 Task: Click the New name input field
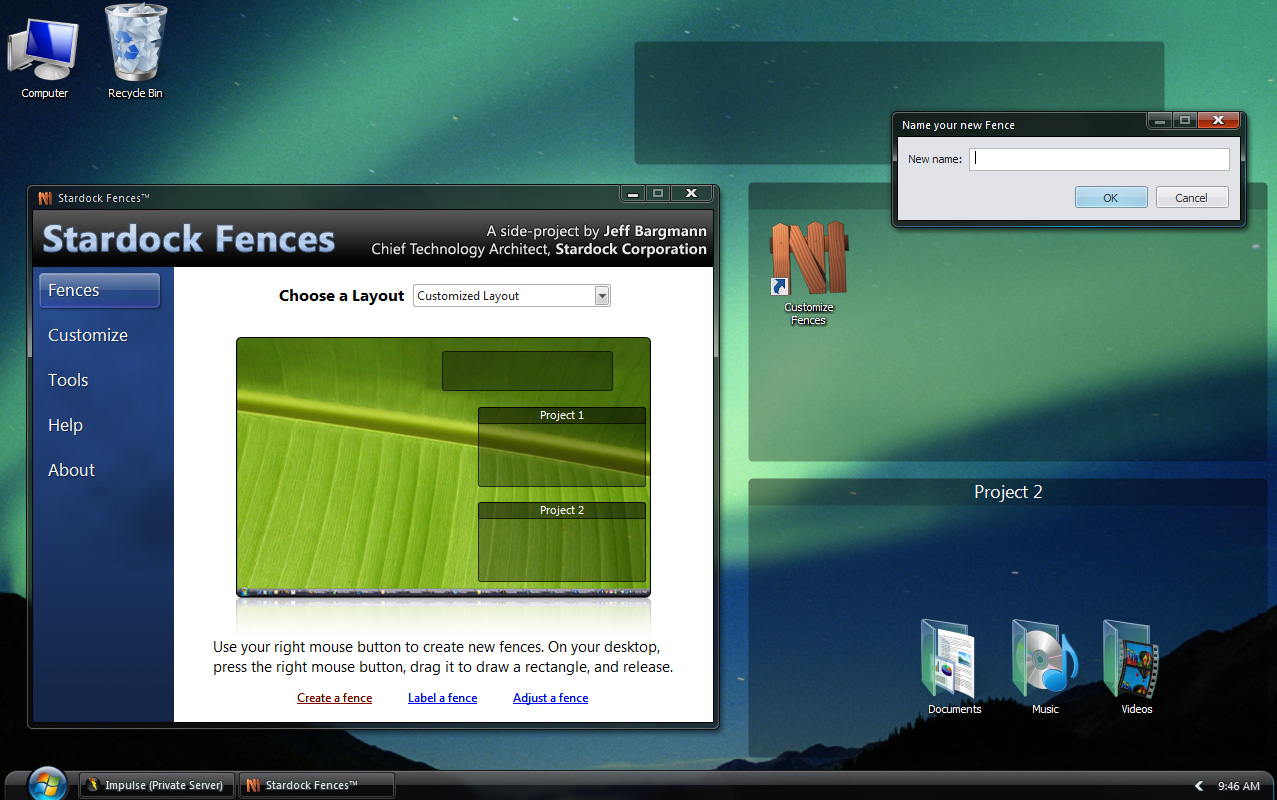1099,159
